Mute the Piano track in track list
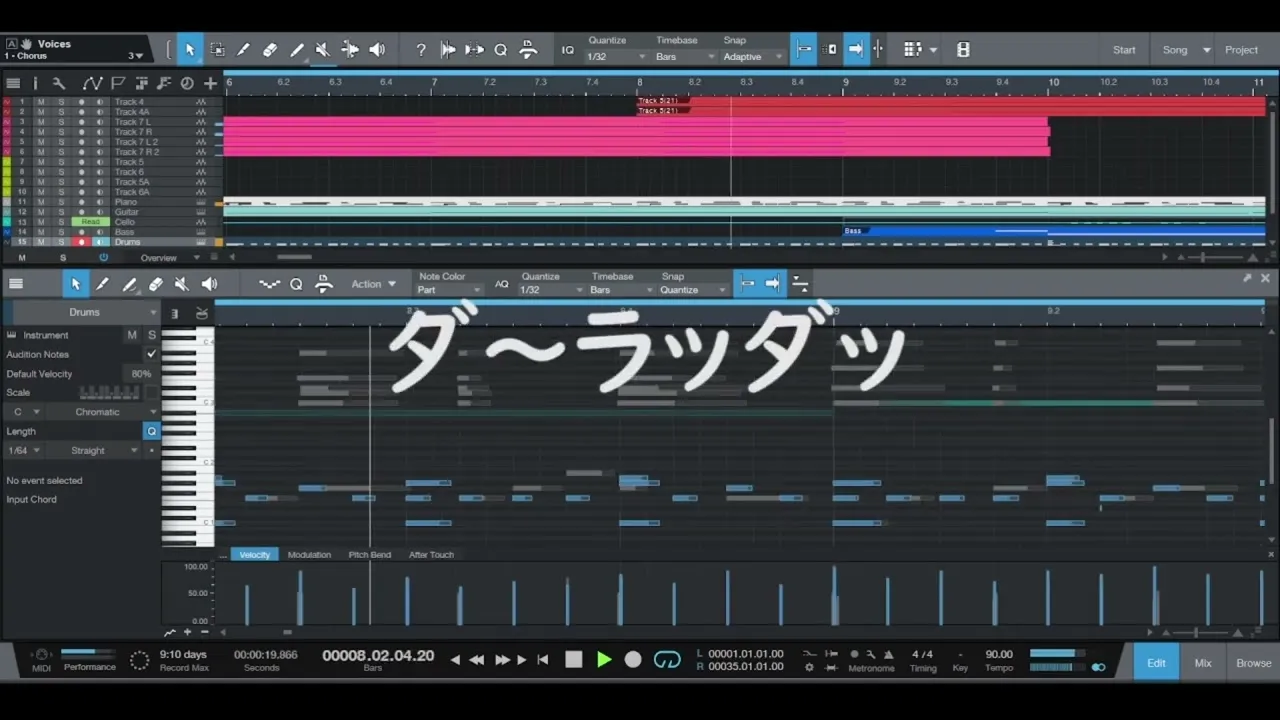 (41, 202)
